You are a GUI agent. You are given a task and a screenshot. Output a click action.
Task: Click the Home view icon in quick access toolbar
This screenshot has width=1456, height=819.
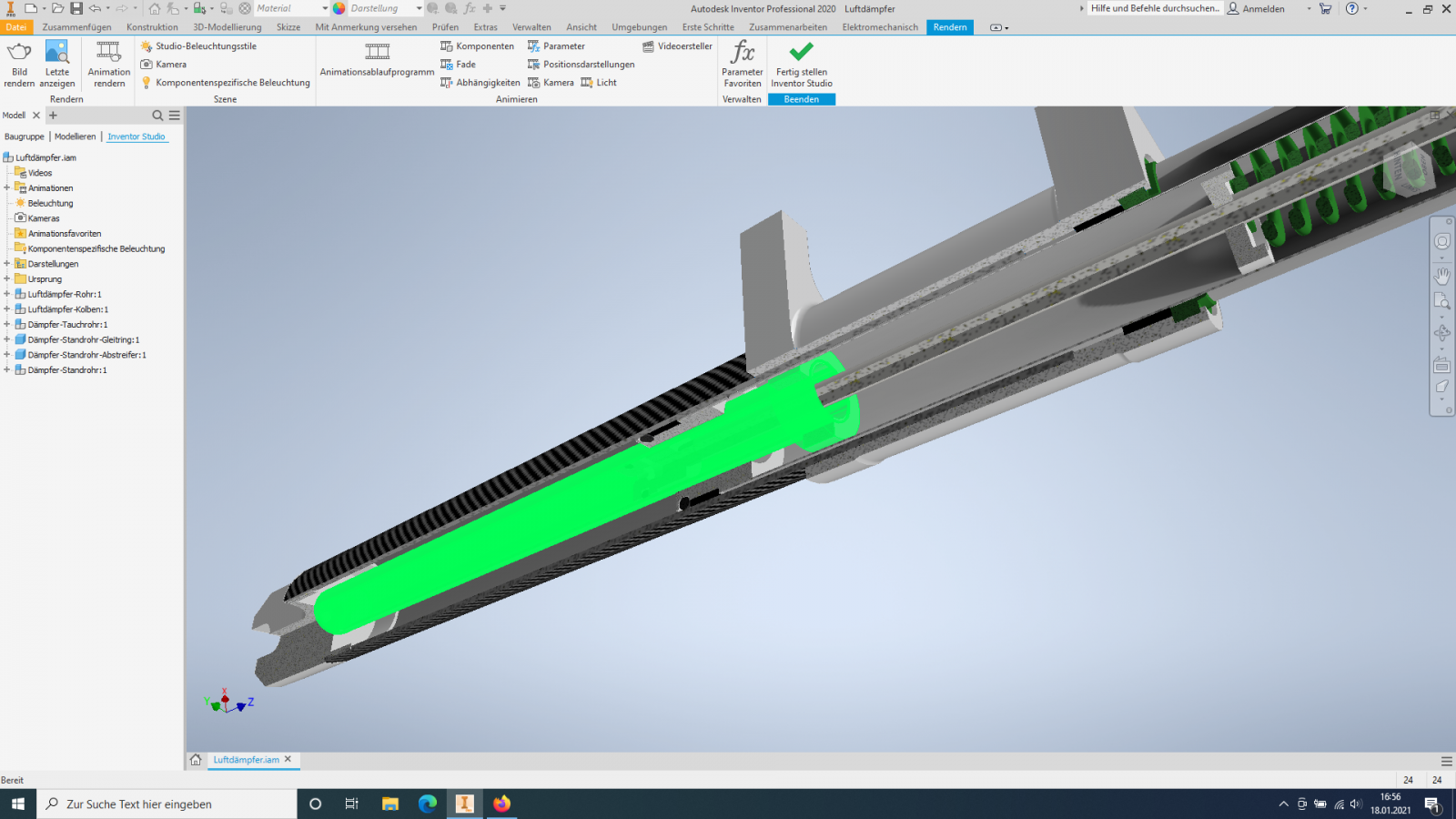pyautogui.click(x=155, y=8)
